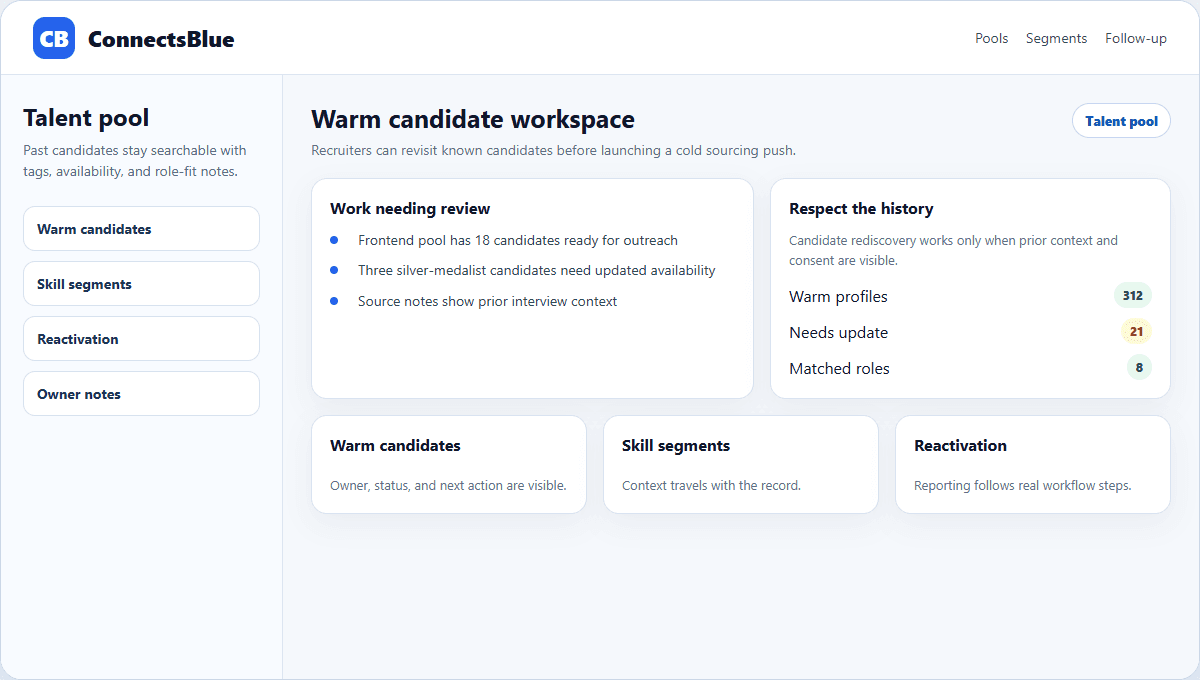The width and height of the screenshot is (1200, 680).
Task: Open the Warm candidates bottom card
Action: [x=449, y=465]
